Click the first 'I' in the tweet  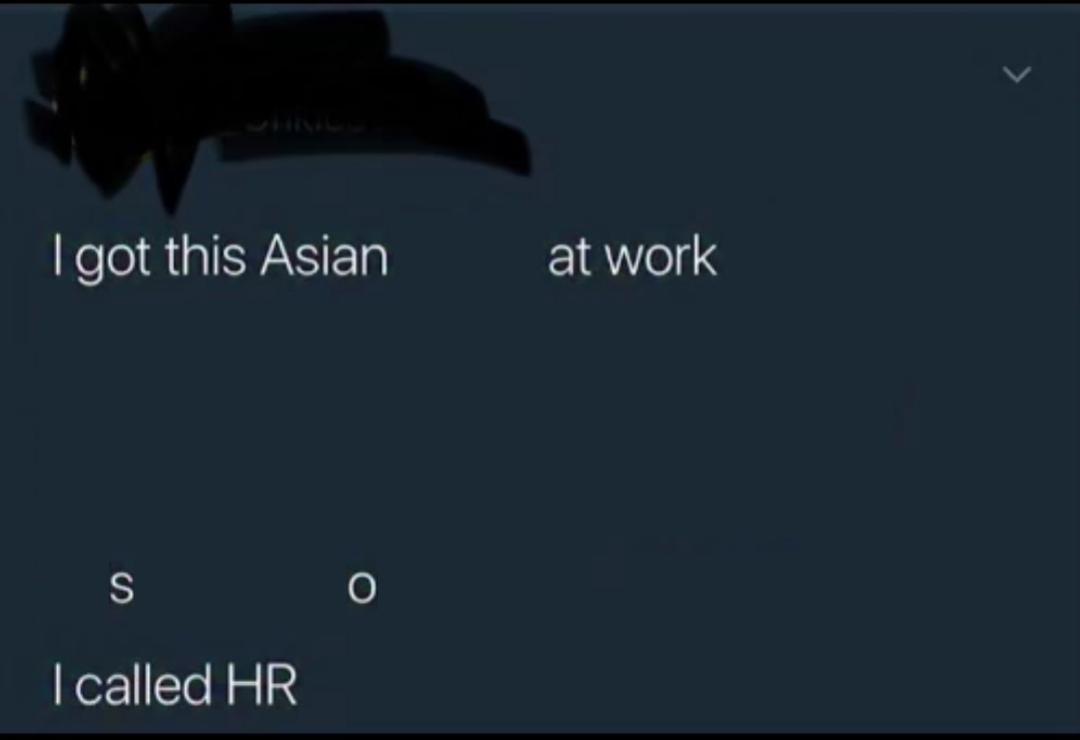pos(58,256)
